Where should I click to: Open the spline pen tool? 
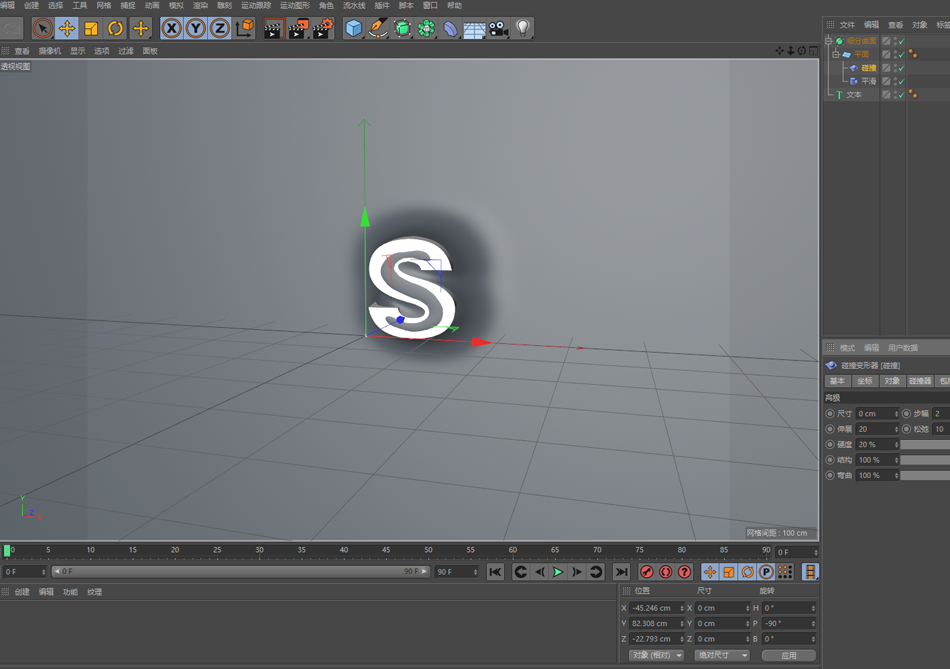point(377,28)
